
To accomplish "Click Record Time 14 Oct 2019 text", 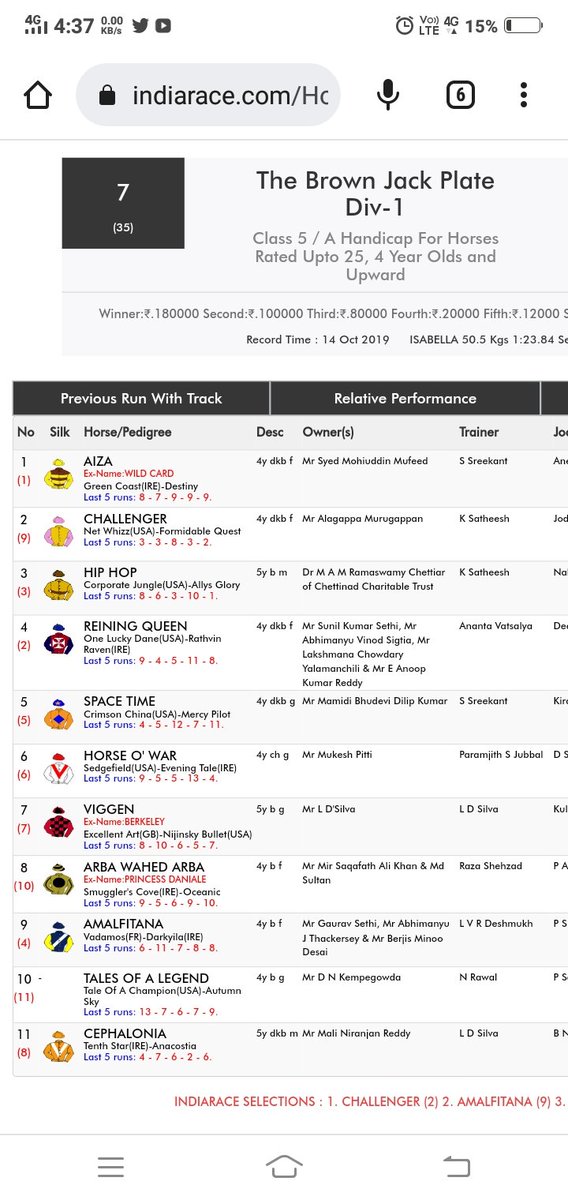I will point(318,340).
